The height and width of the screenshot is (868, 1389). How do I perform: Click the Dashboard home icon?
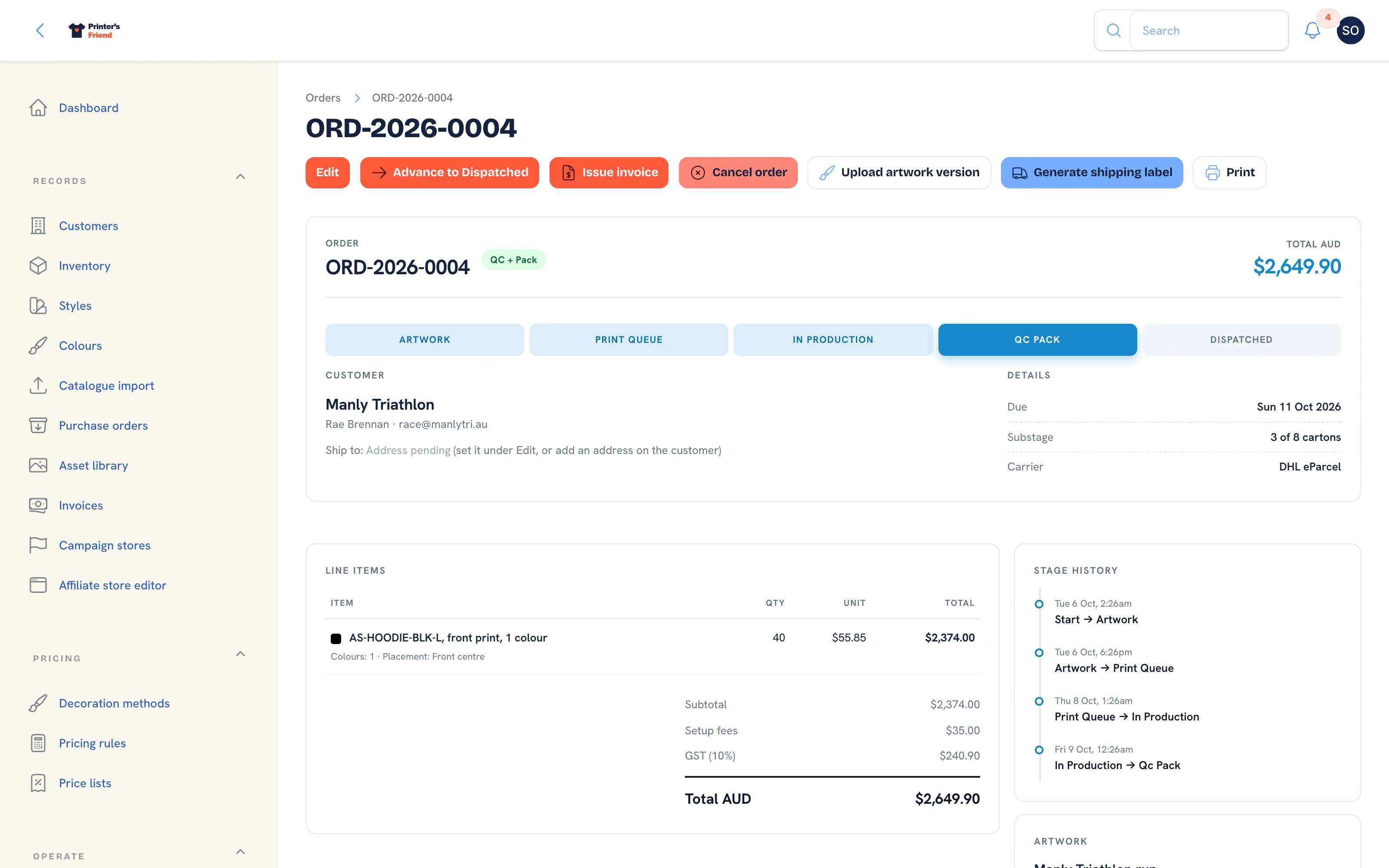click(x=38, y=108)
